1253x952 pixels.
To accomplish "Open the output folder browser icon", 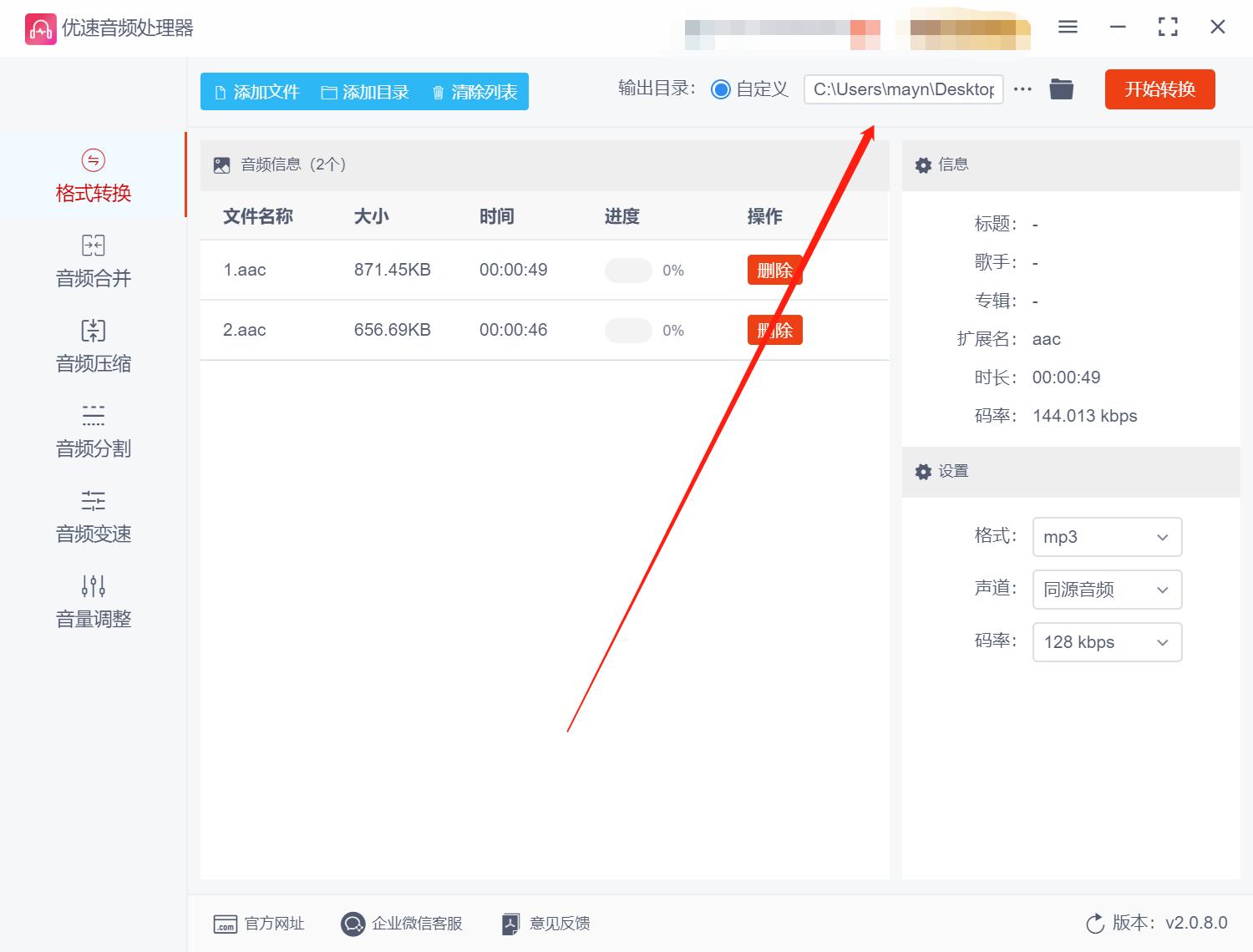I will [1061, 89].
